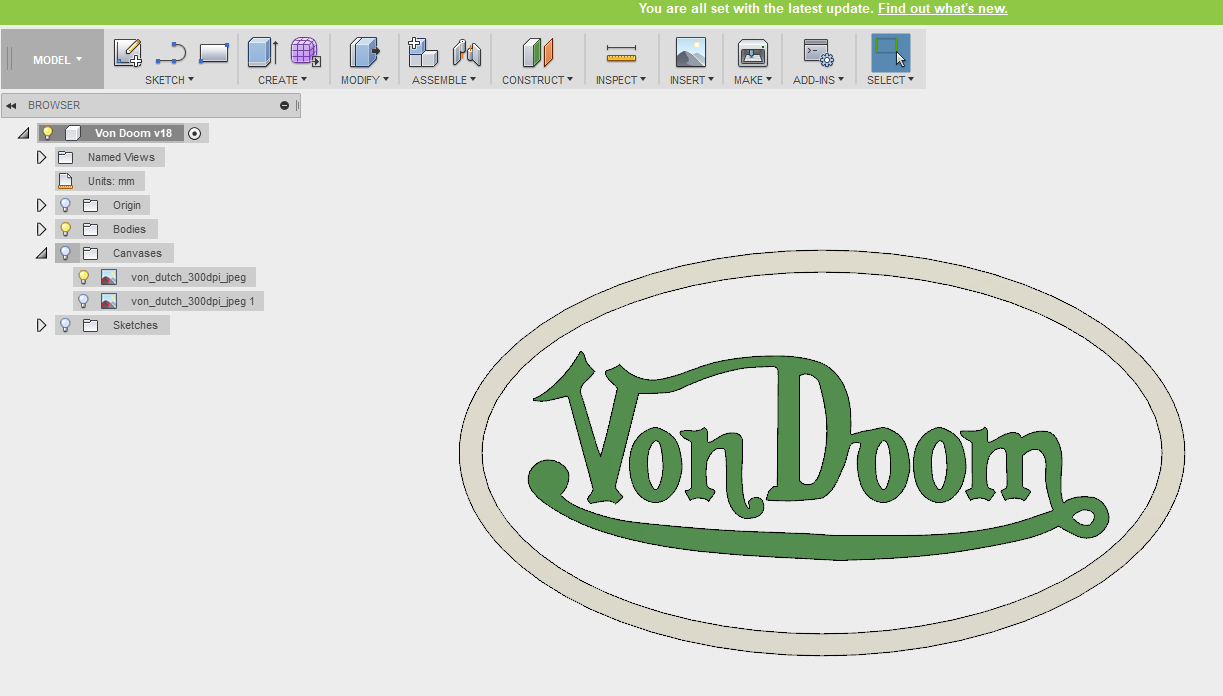Select the Joint assemble icon

[467, 52]
